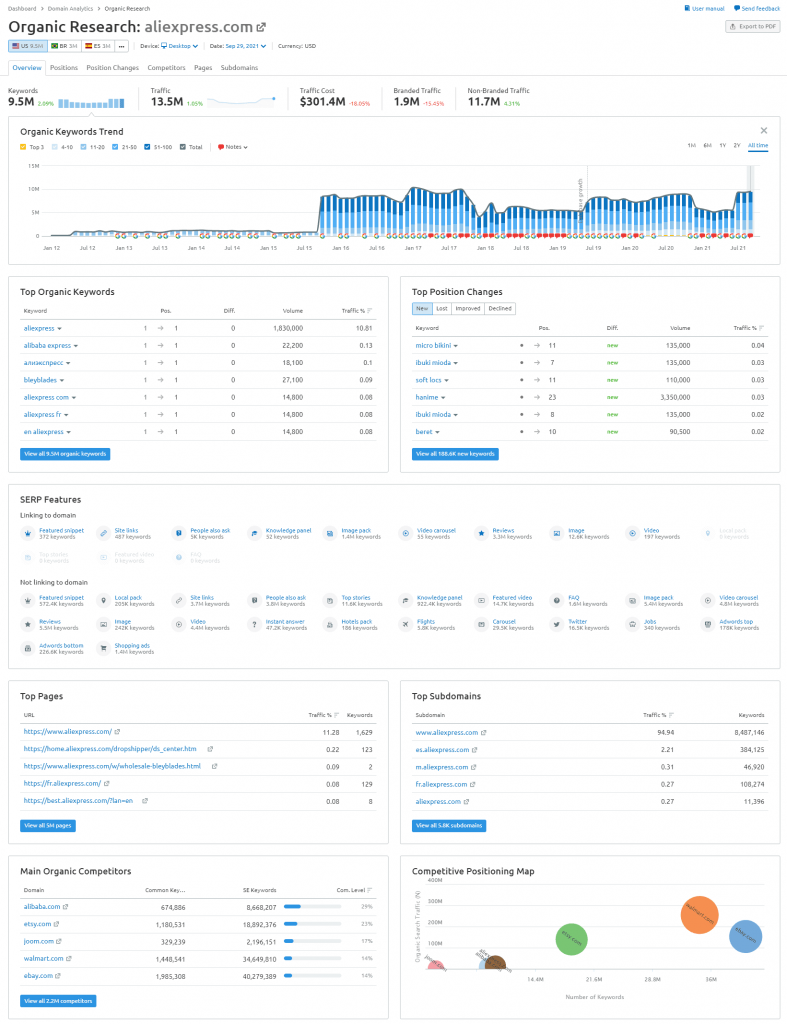
Task: Open external link icon beside aliexpress.com title
Action: coord(261,27)
